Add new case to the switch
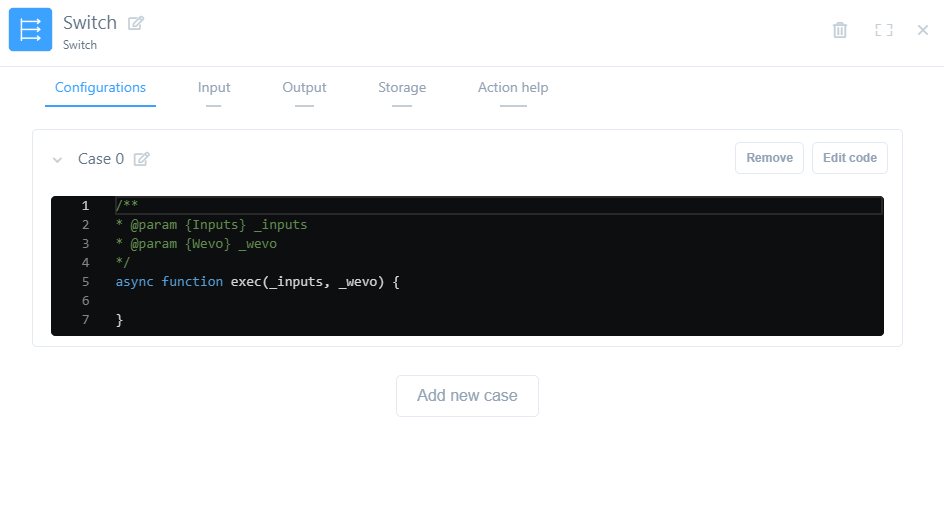This screenshot has width=944, height=510. tap(467, 396)
